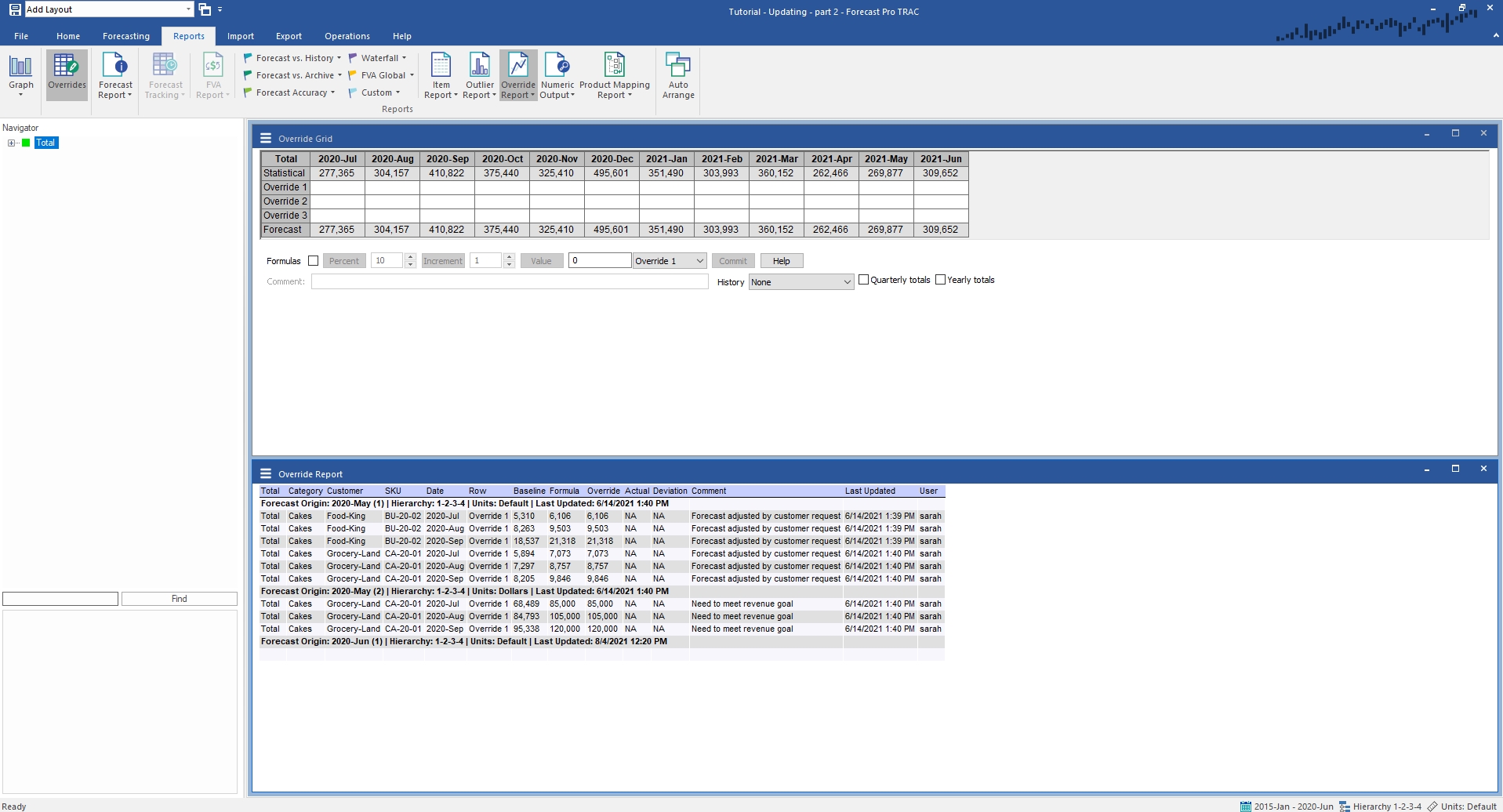Click the Navigator search field
1503x812 pixels.
[60, 599]
